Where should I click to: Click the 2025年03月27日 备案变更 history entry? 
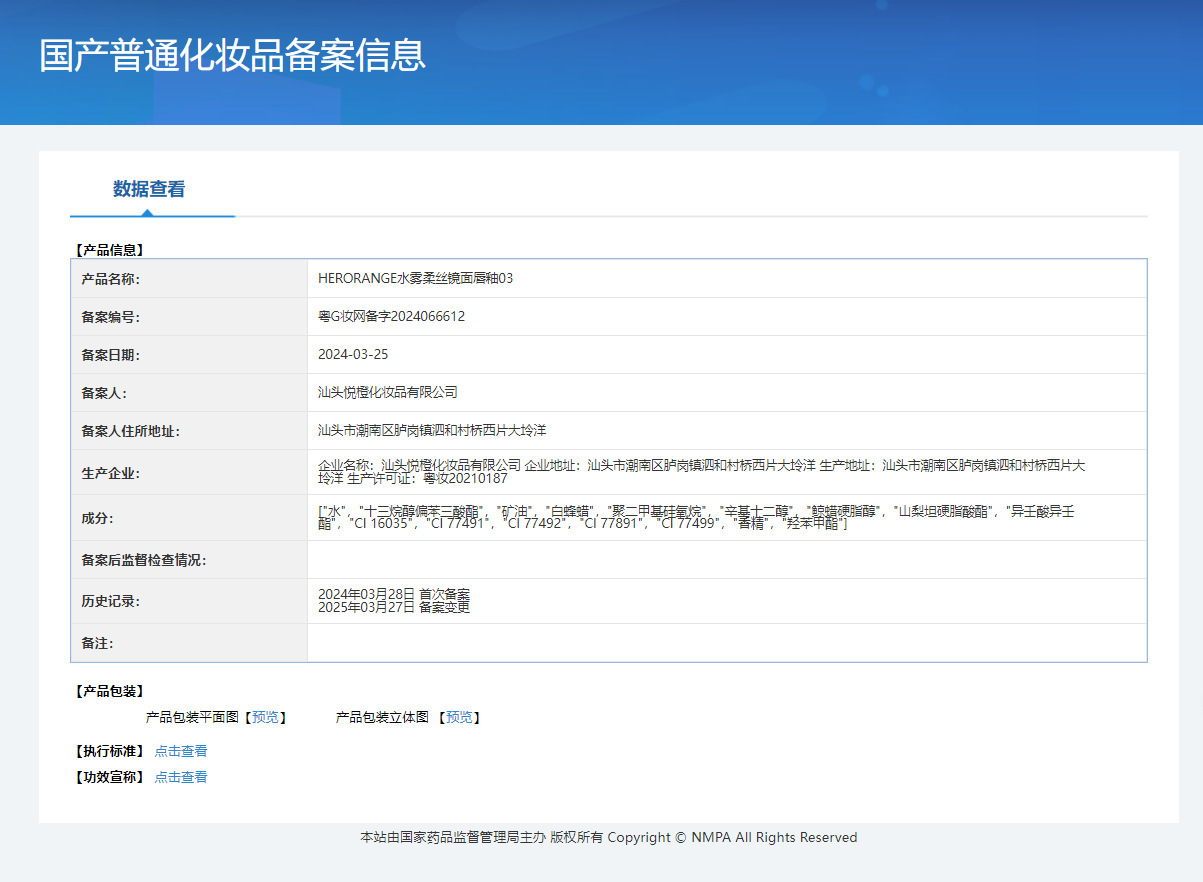[393, 607]
